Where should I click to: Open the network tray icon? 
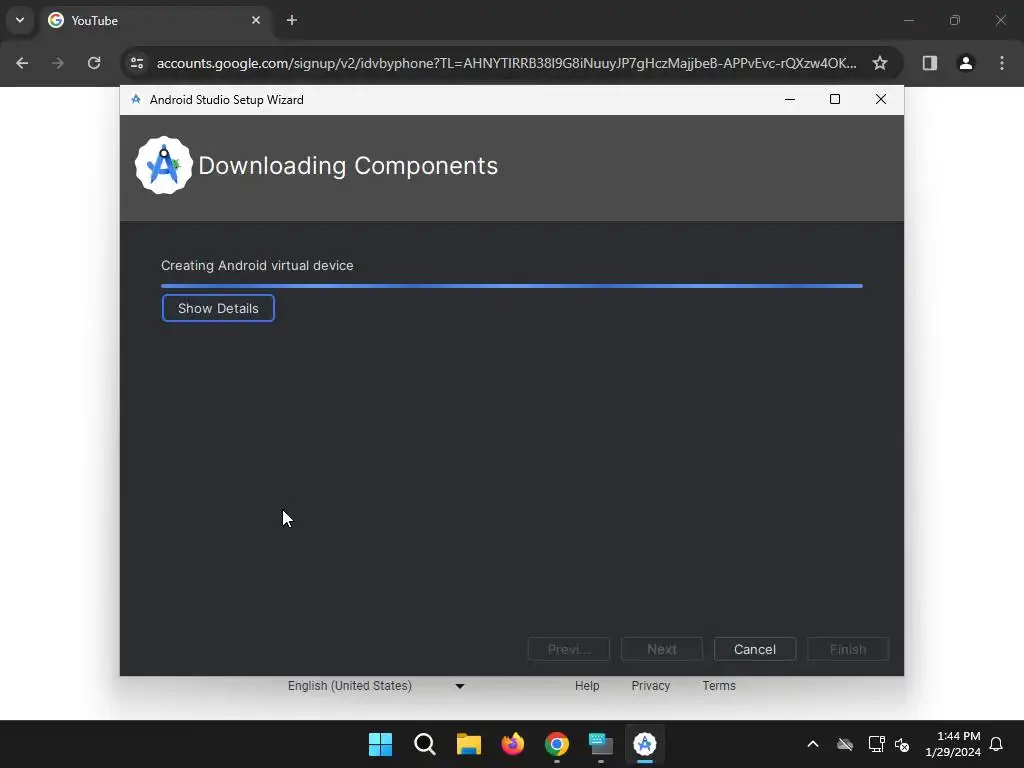pyautogui.click(x=876, y=744)
